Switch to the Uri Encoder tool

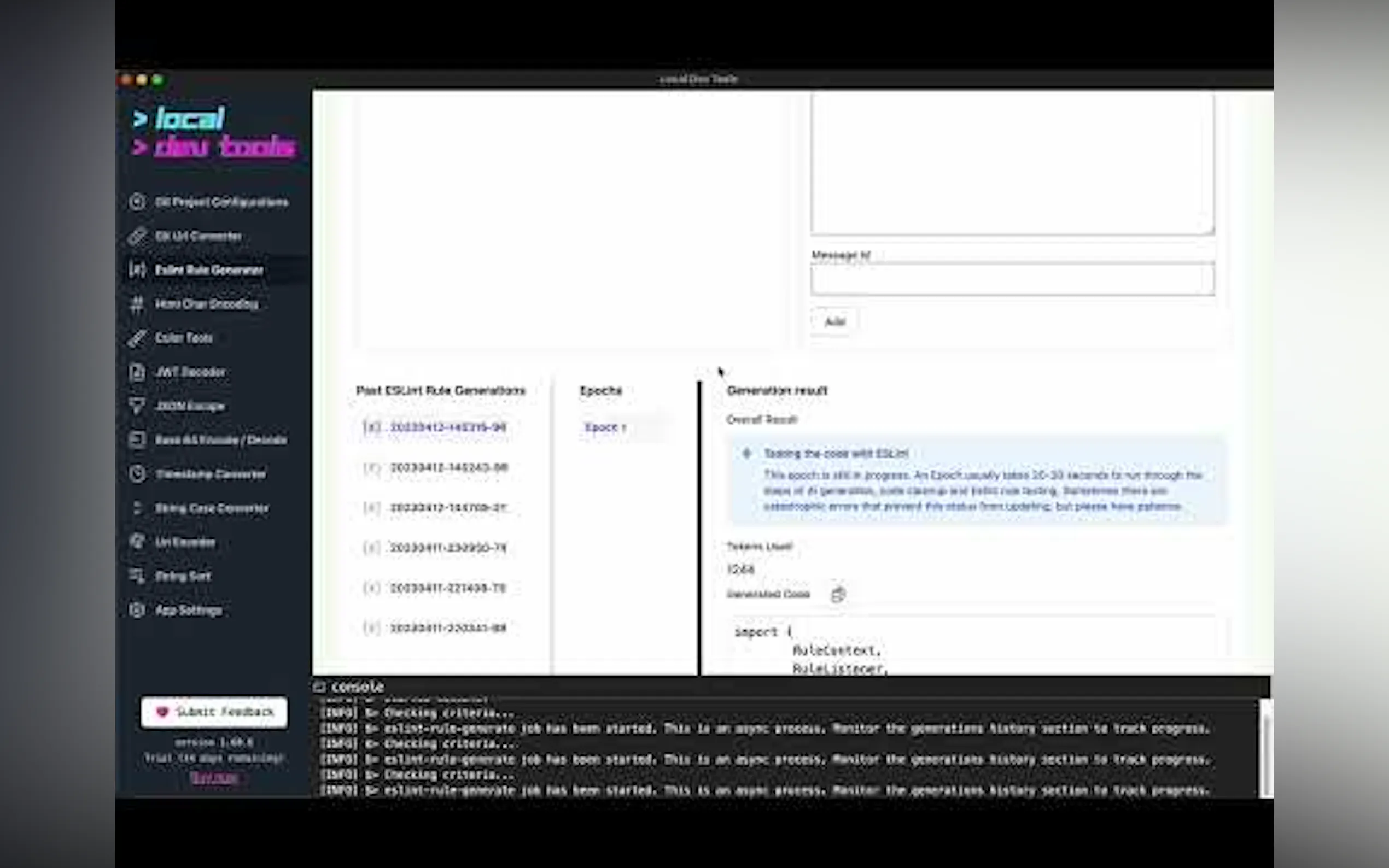(185, 542)
